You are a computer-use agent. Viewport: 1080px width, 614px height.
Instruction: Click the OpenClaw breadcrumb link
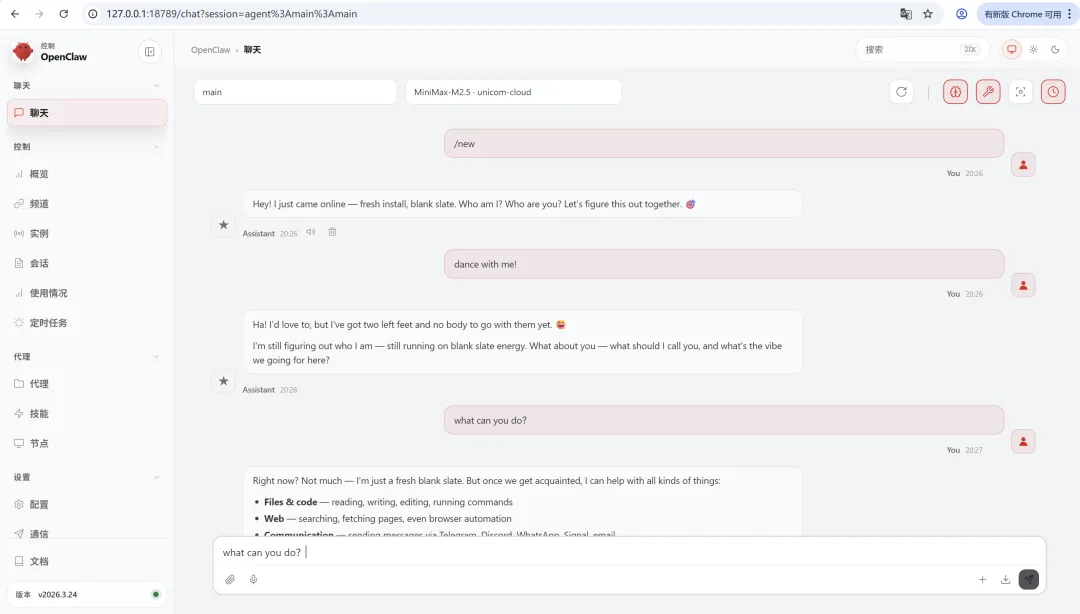tap(210, 50)
